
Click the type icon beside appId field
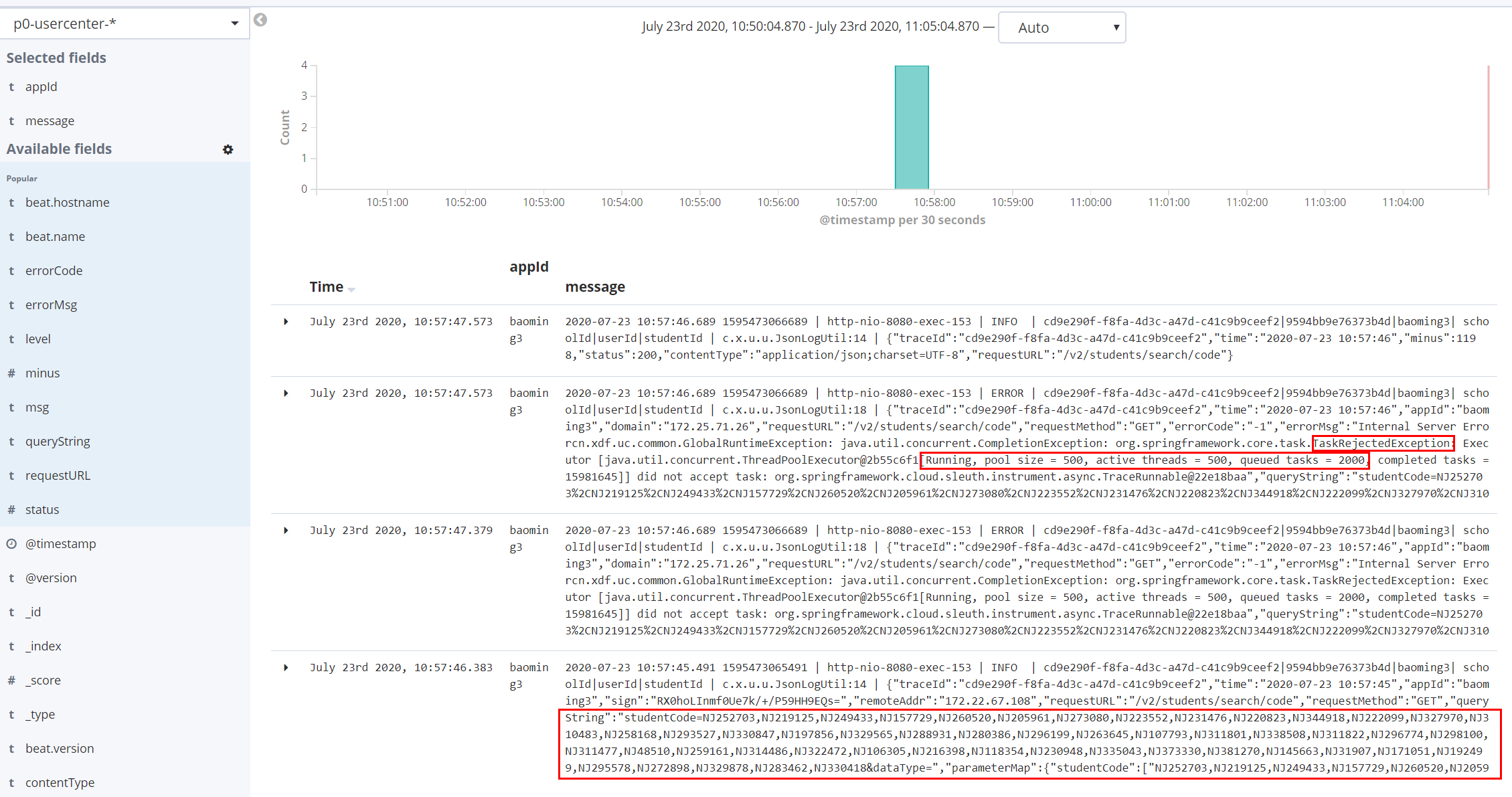[11, 87]
